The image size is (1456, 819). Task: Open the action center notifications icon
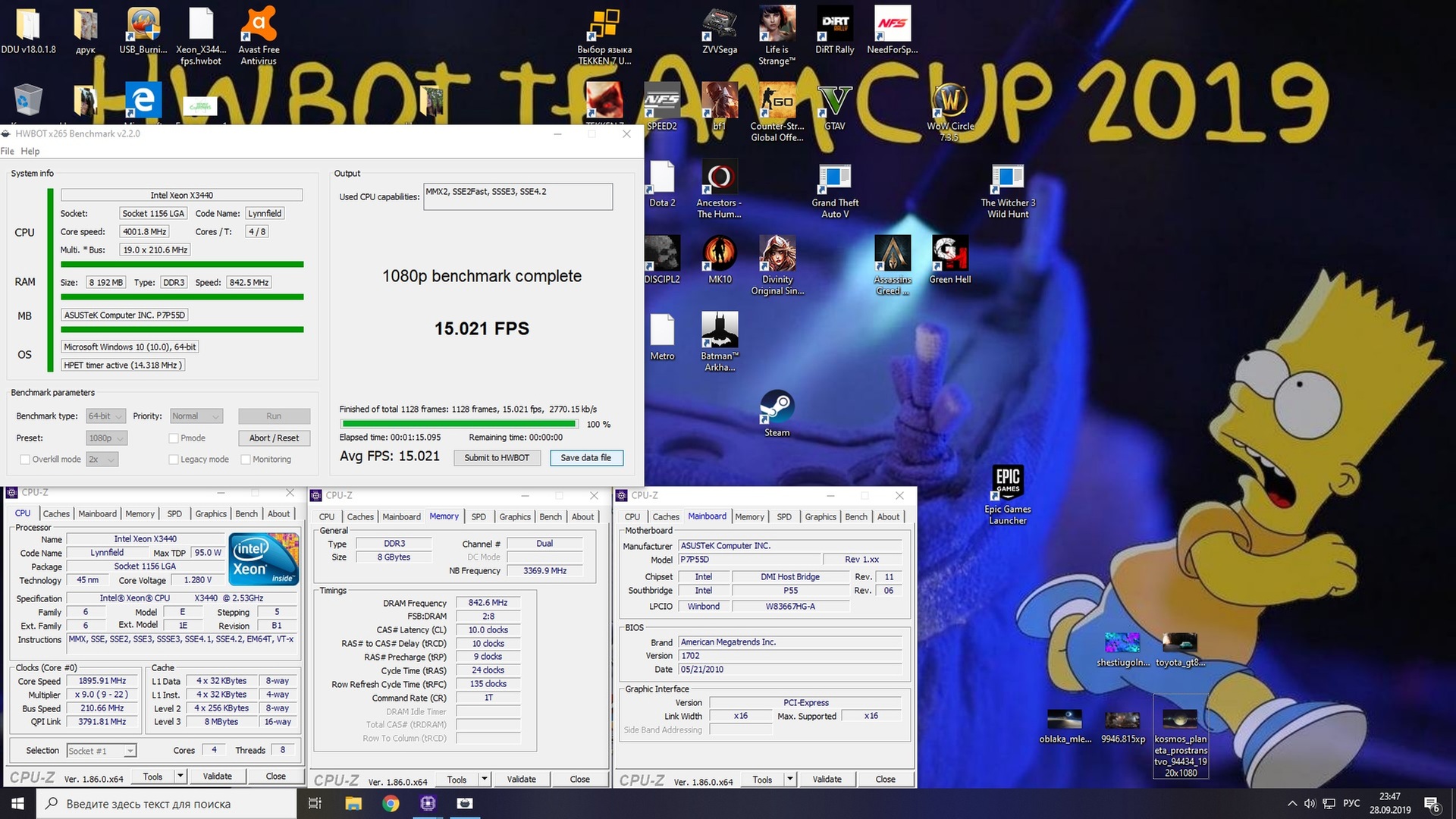(x=1432, y=804)
